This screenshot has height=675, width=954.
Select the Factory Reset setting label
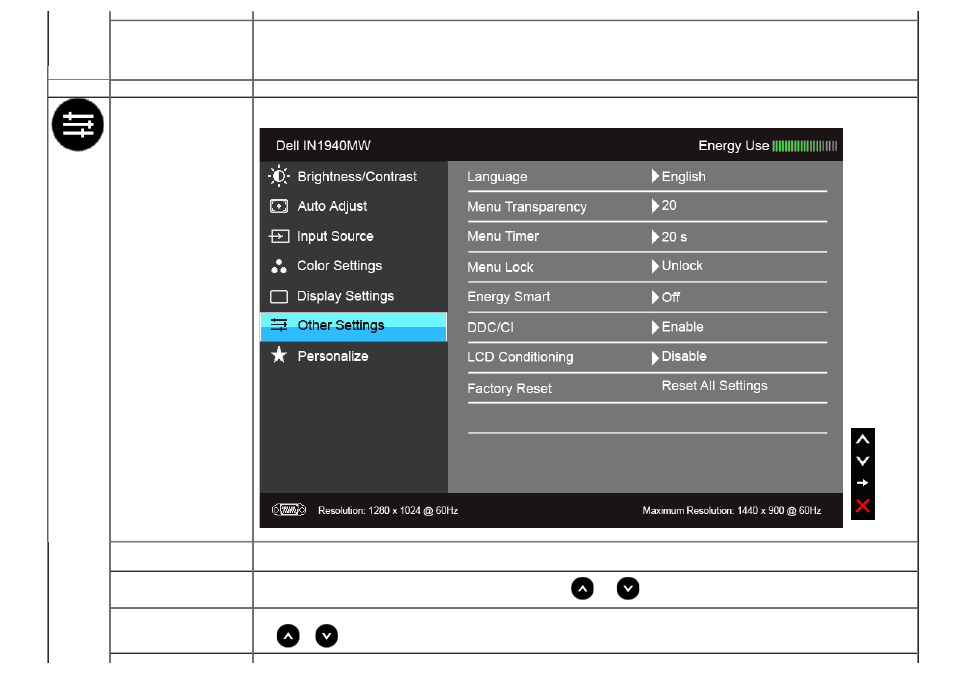coord(509,388)
